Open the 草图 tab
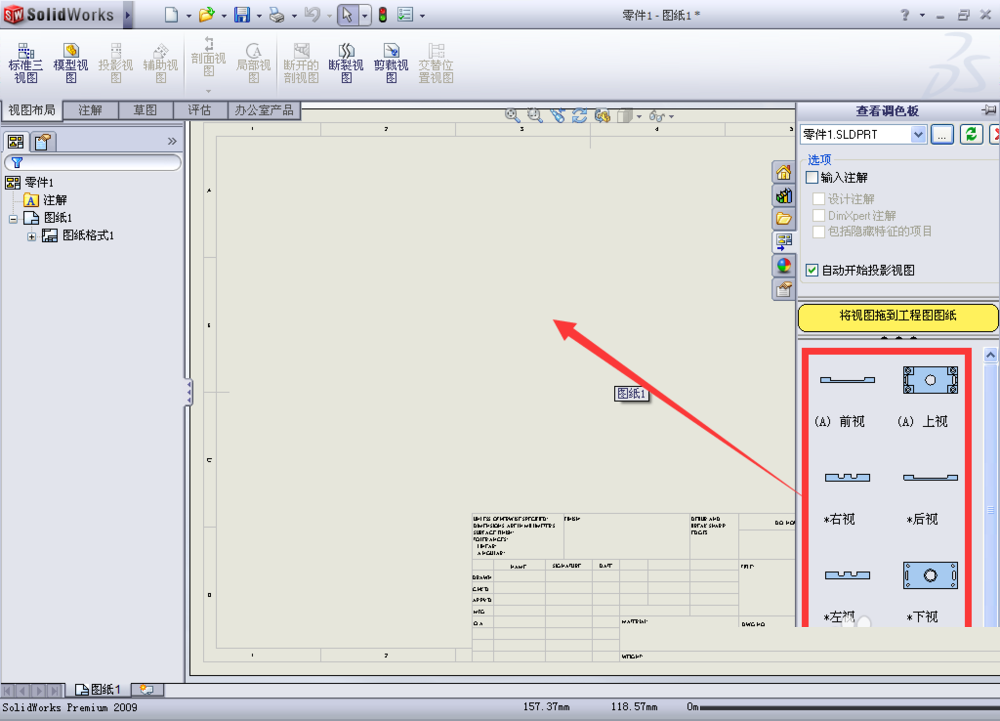Image resolution: width=1000 pixels, height=721 pixels. tap(145, 110)
